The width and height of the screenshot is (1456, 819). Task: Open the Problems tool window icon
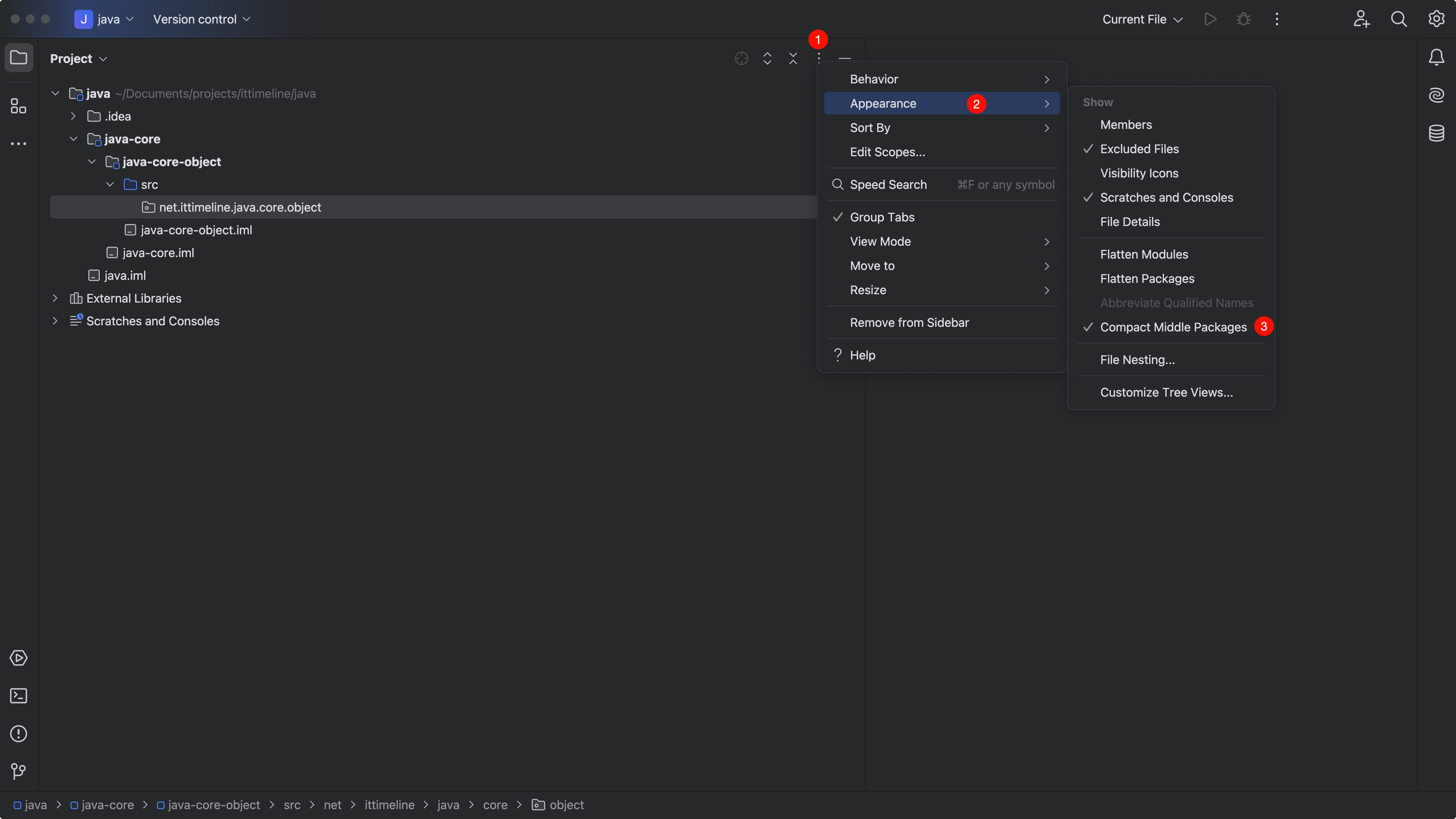pos(19,734)
